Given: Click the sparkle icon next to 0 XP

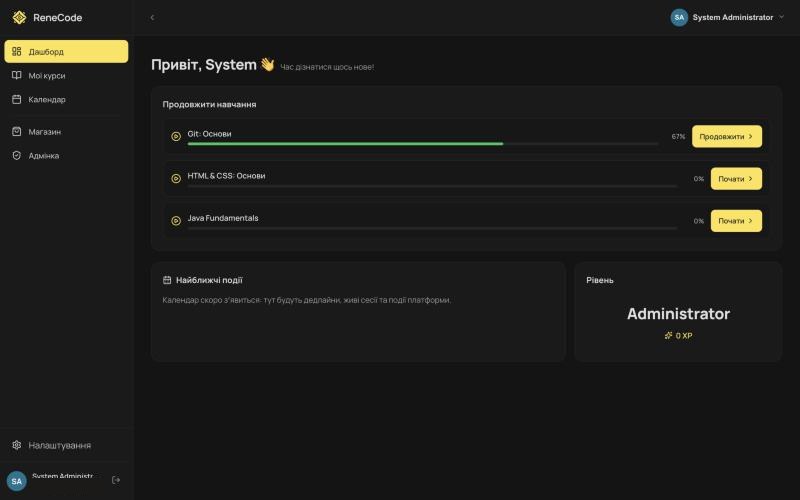Looking at the screenshot, I should click(x=668, y=336).
